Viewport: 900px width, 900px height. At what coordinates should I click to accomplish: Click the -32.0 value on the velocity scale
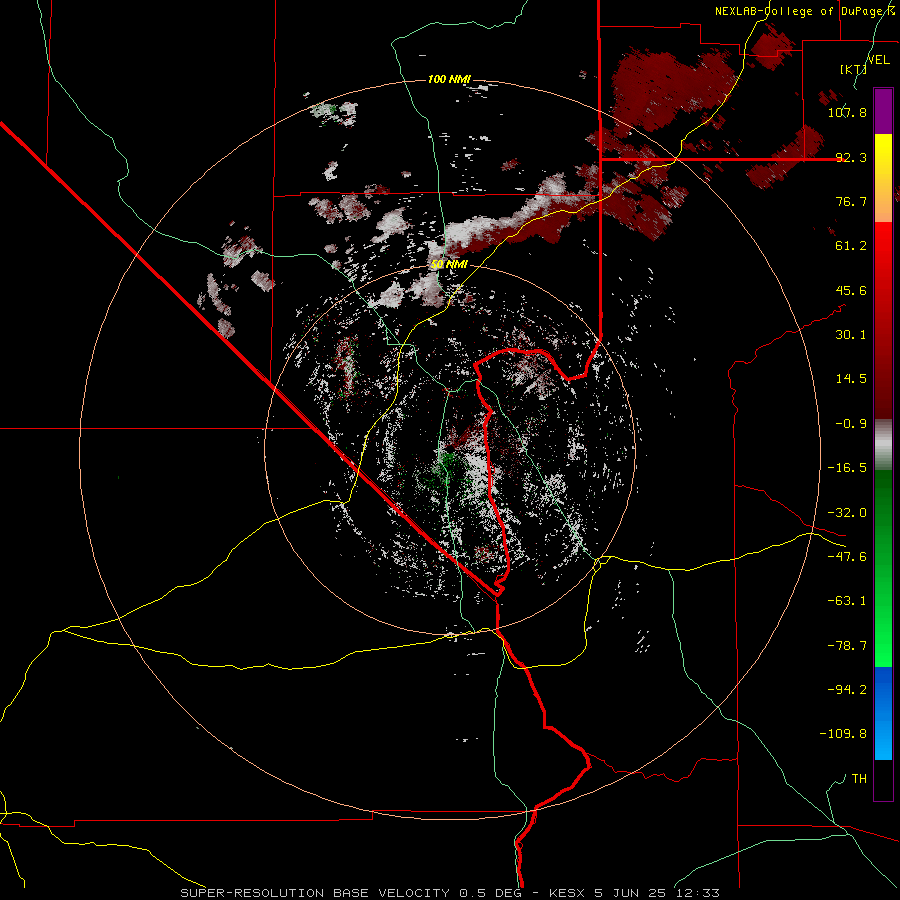pos(847,513)
